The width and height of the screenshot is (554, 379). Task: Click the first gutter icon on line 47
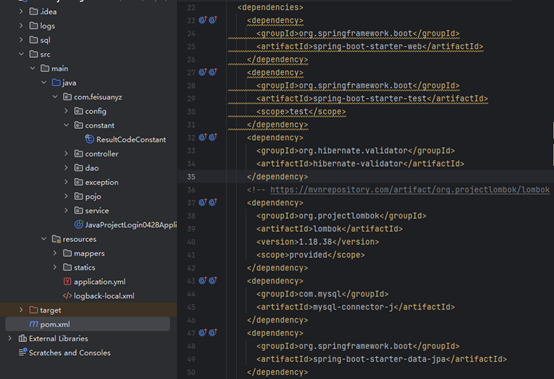[202, 332]
